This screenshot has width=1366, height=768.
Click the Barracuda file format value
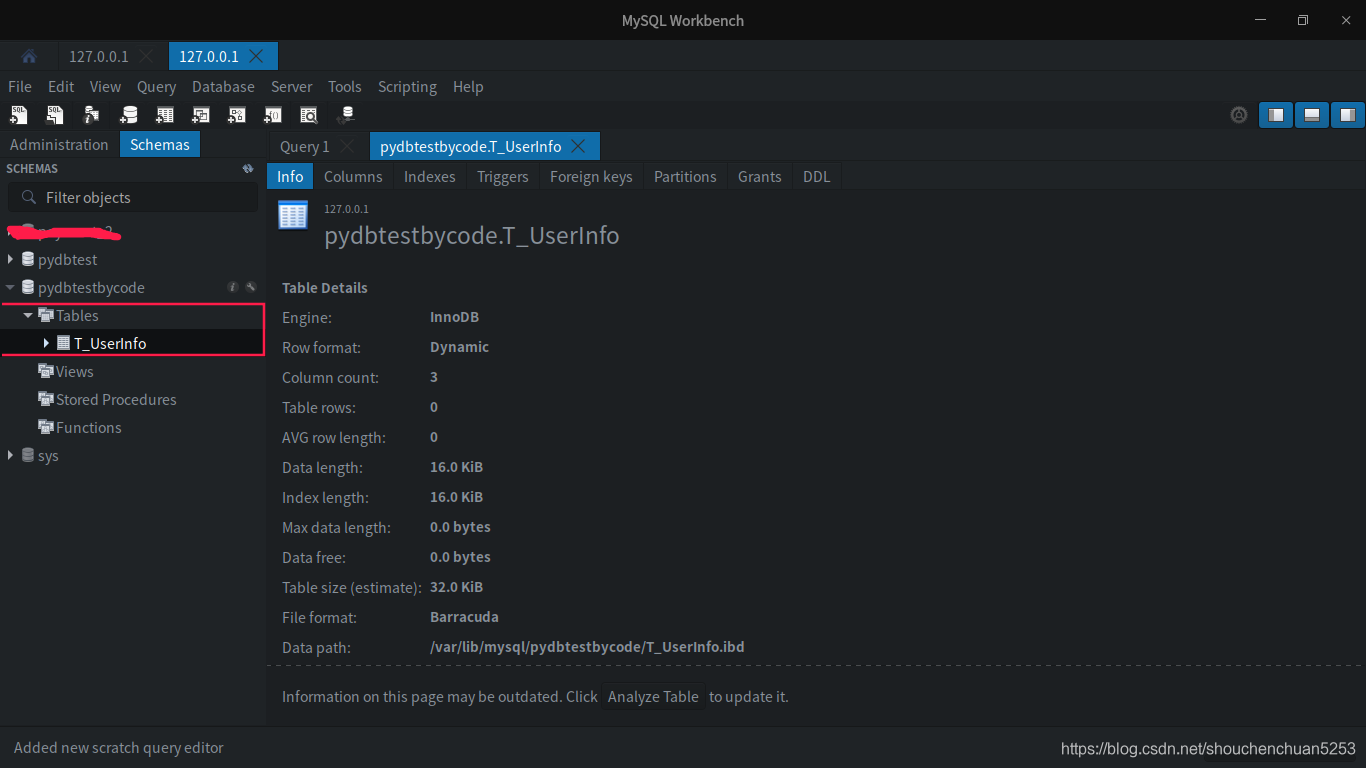pos(464,617)
